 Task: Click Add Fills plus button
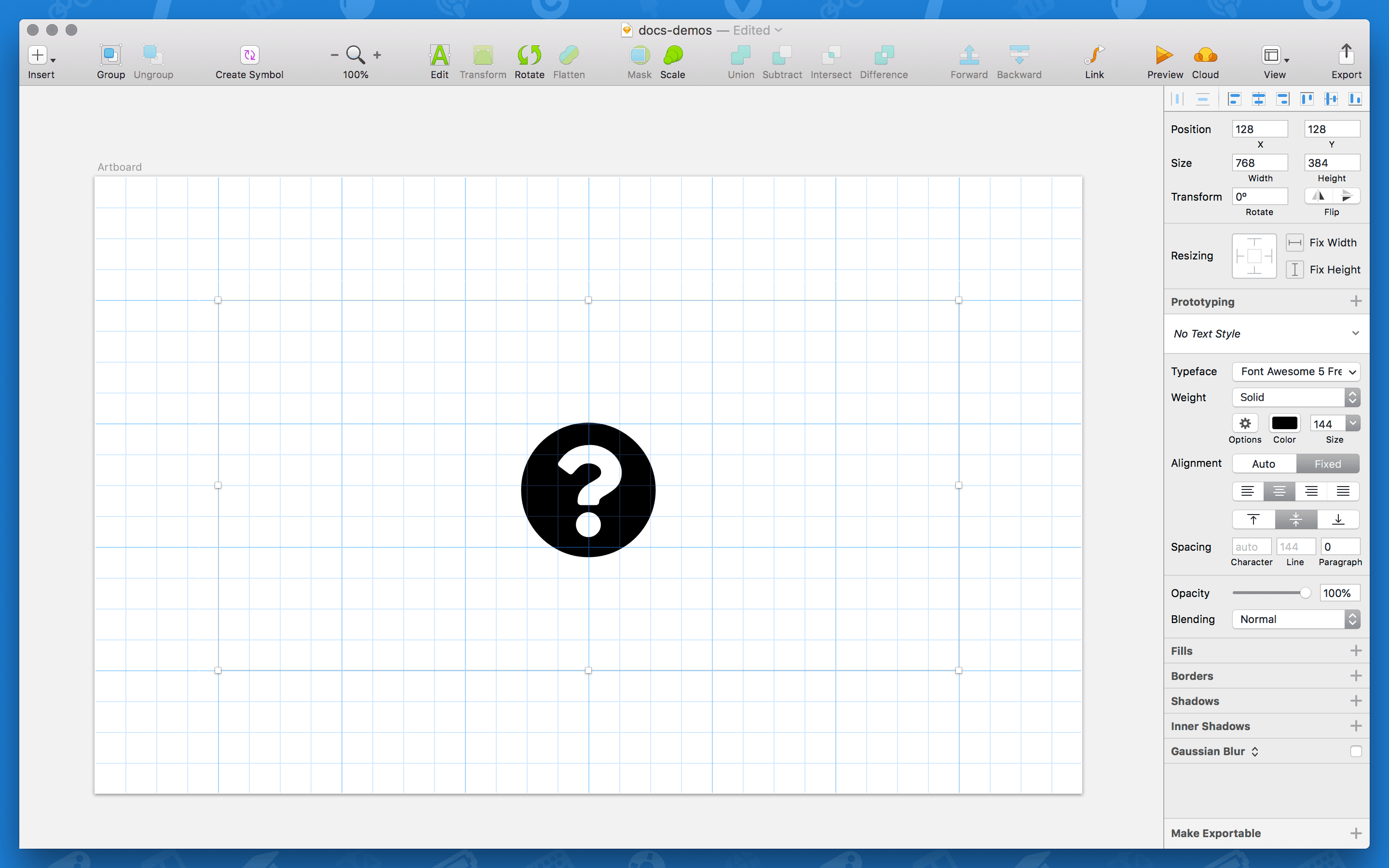1356,650
